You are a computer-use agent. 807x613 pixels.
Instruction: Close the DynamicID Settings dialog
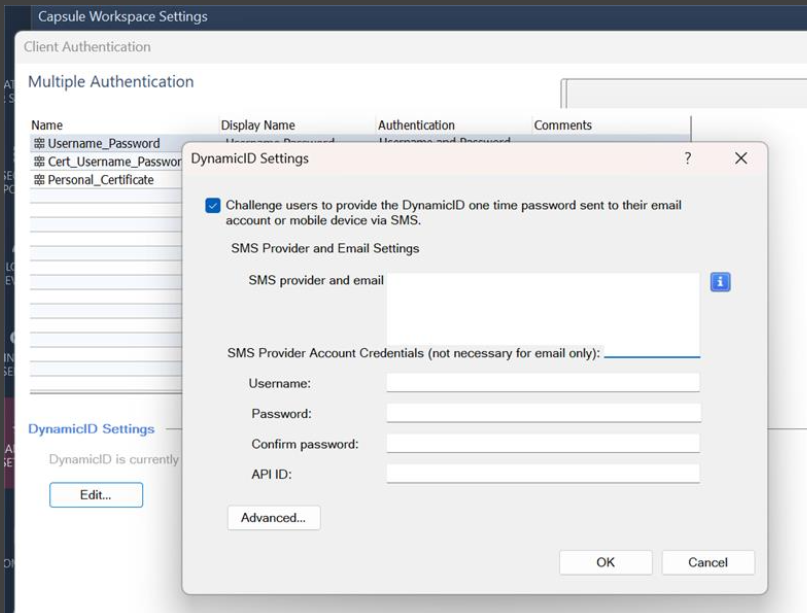pos(741,158)
